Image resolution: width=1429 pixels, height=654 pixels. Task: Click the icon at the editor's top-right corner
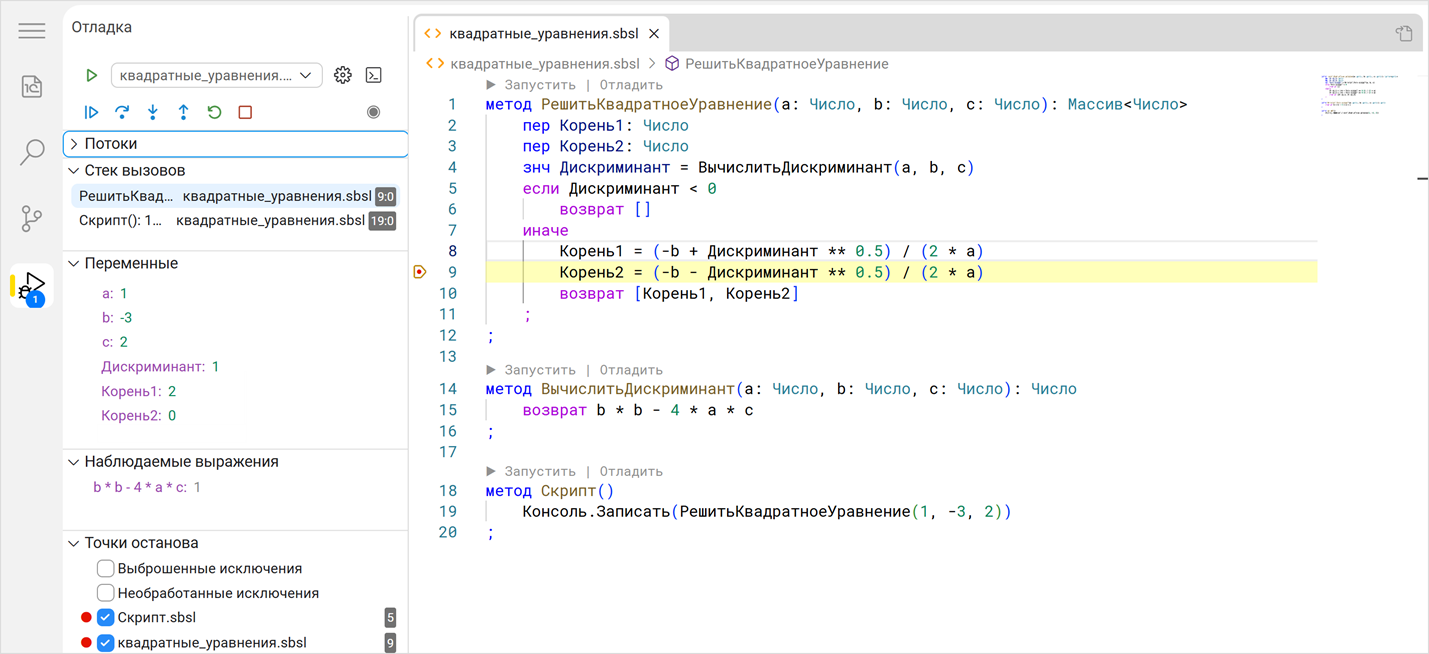[1404, 33]
